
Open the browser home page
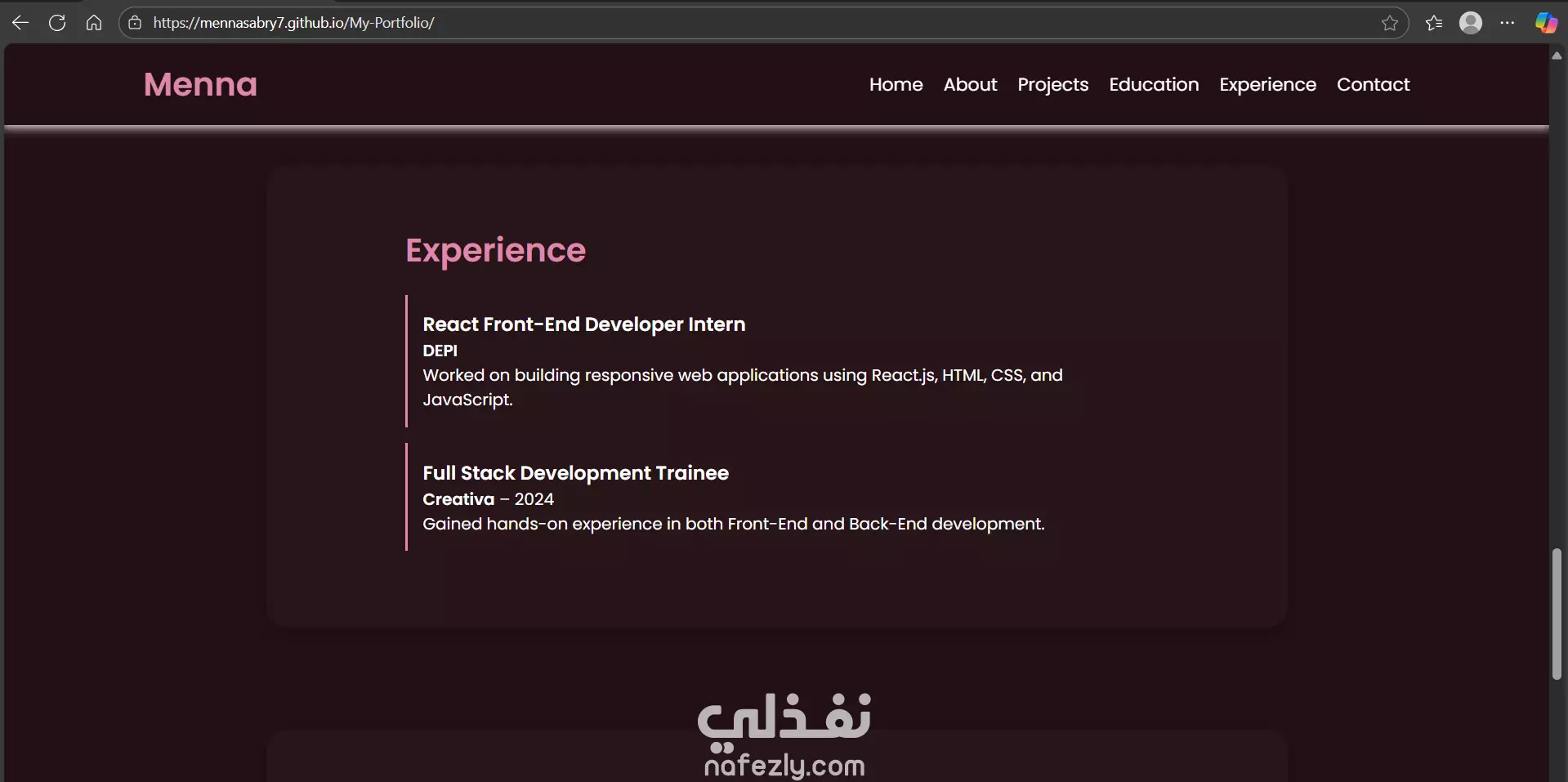click(94, 23)
